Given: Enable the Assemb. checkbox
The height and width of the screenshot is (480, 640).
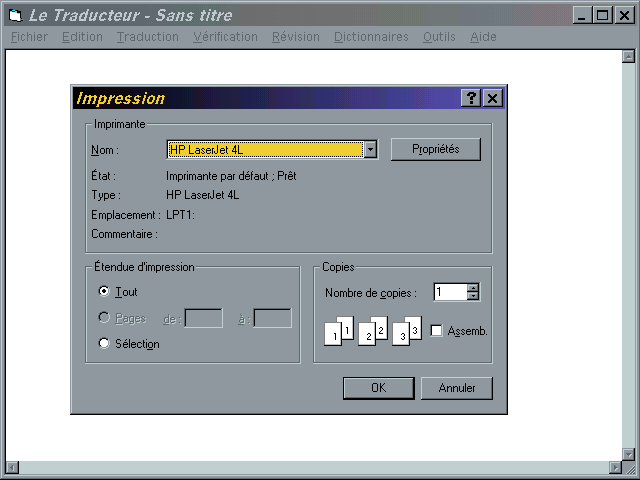Looking at the screenshot, I should point(436,330).
